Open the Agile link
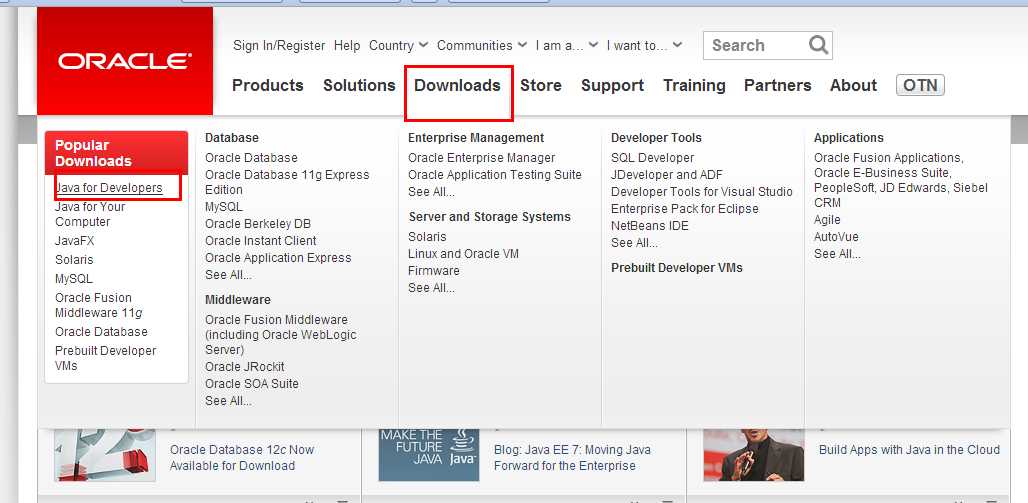The image size is (1028, 503). (x=827, y=220)
